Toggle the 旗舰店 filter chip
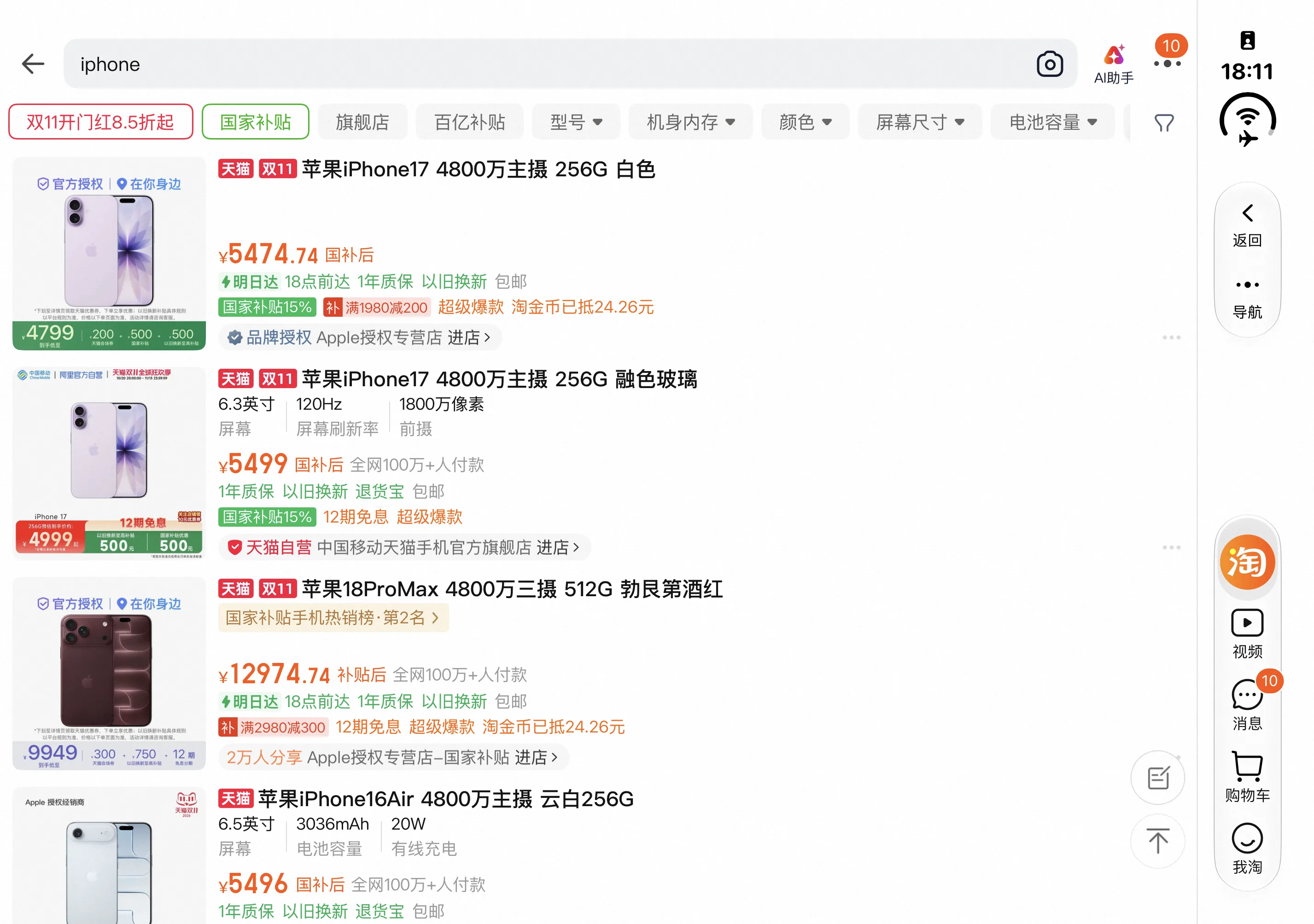This screenshot has width=1314, height=924. pyautogui.click(x=362, y=122)
